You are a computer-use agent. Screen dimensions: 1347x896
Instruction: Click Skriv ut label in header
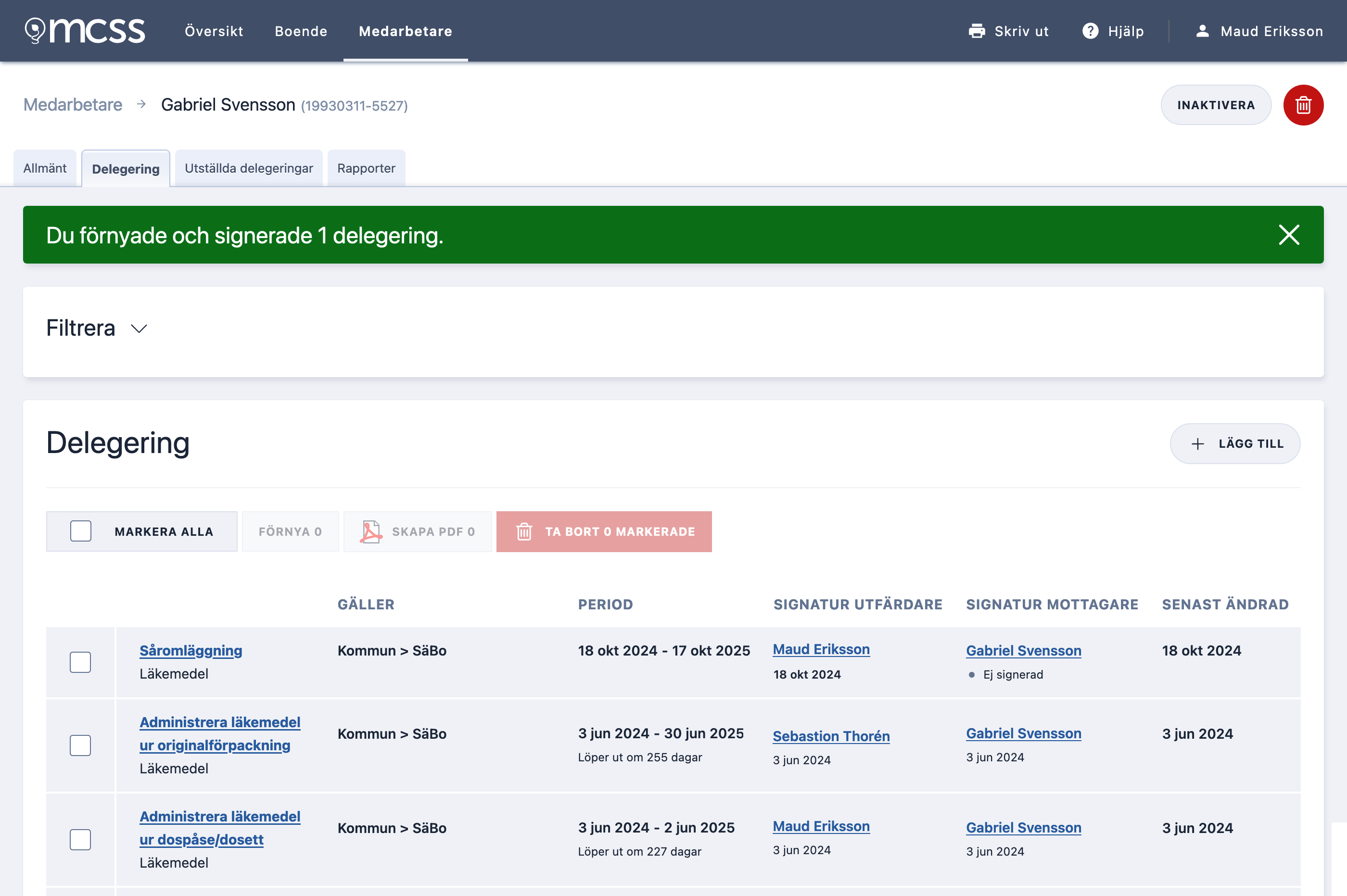[1021, 31]
